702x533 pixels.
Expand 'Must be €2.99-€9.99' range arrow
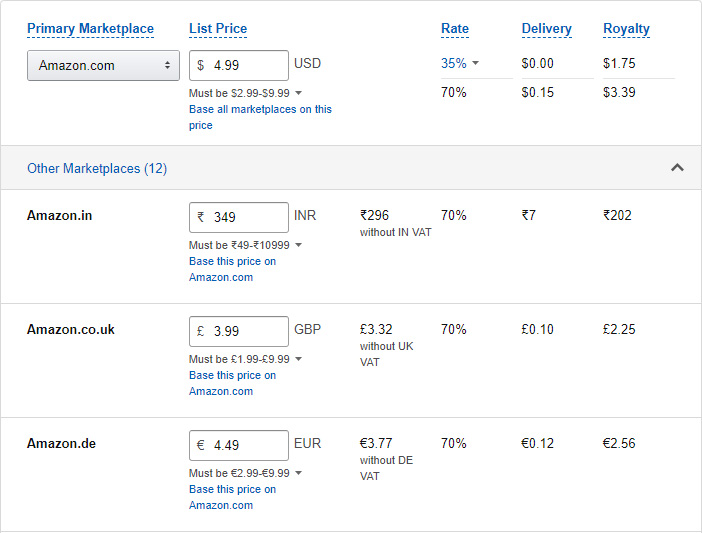298,473
